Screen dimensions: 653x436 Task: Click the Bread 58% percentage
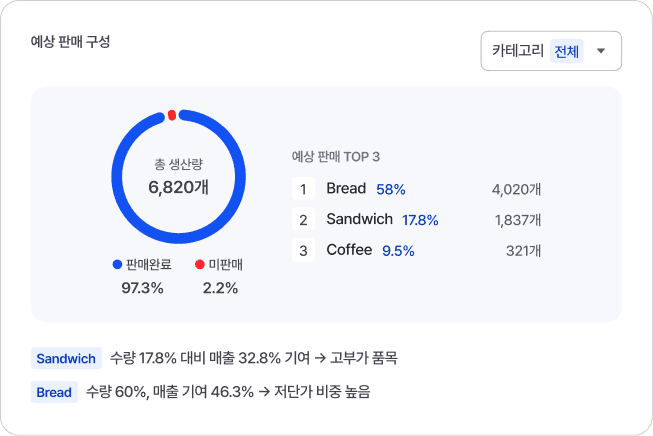391,189
